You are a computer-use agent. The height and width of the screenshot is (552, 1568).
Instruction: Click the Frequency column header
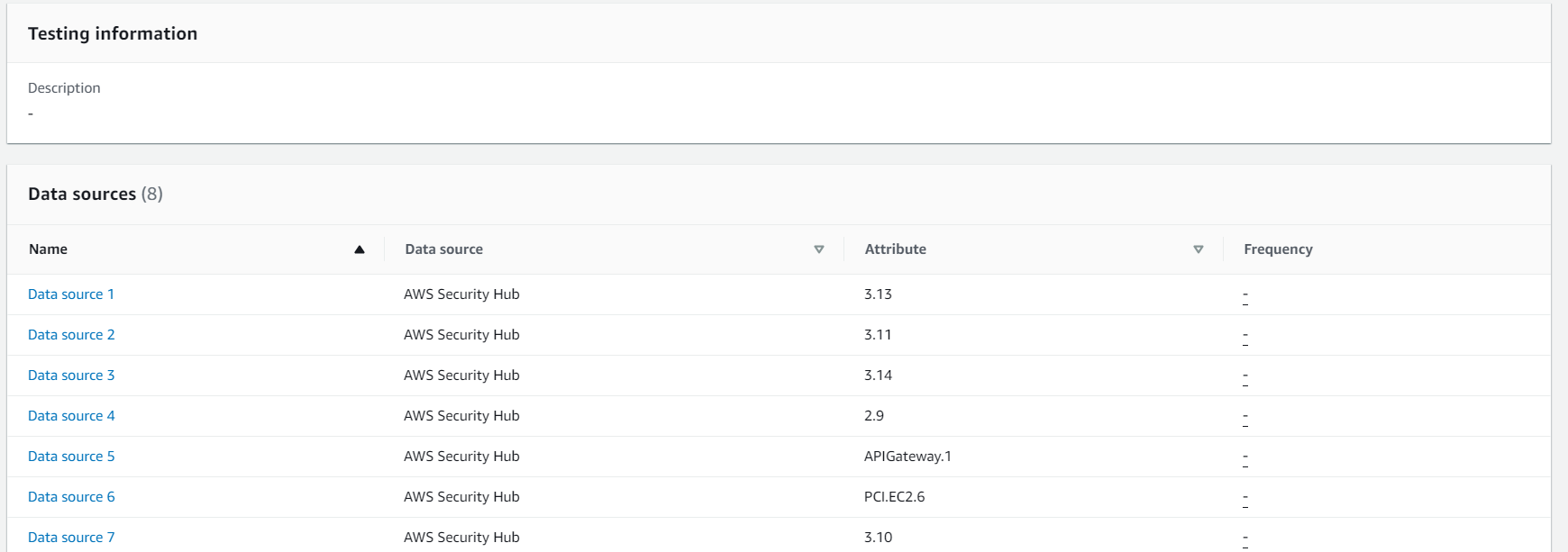pos(1278,249)
